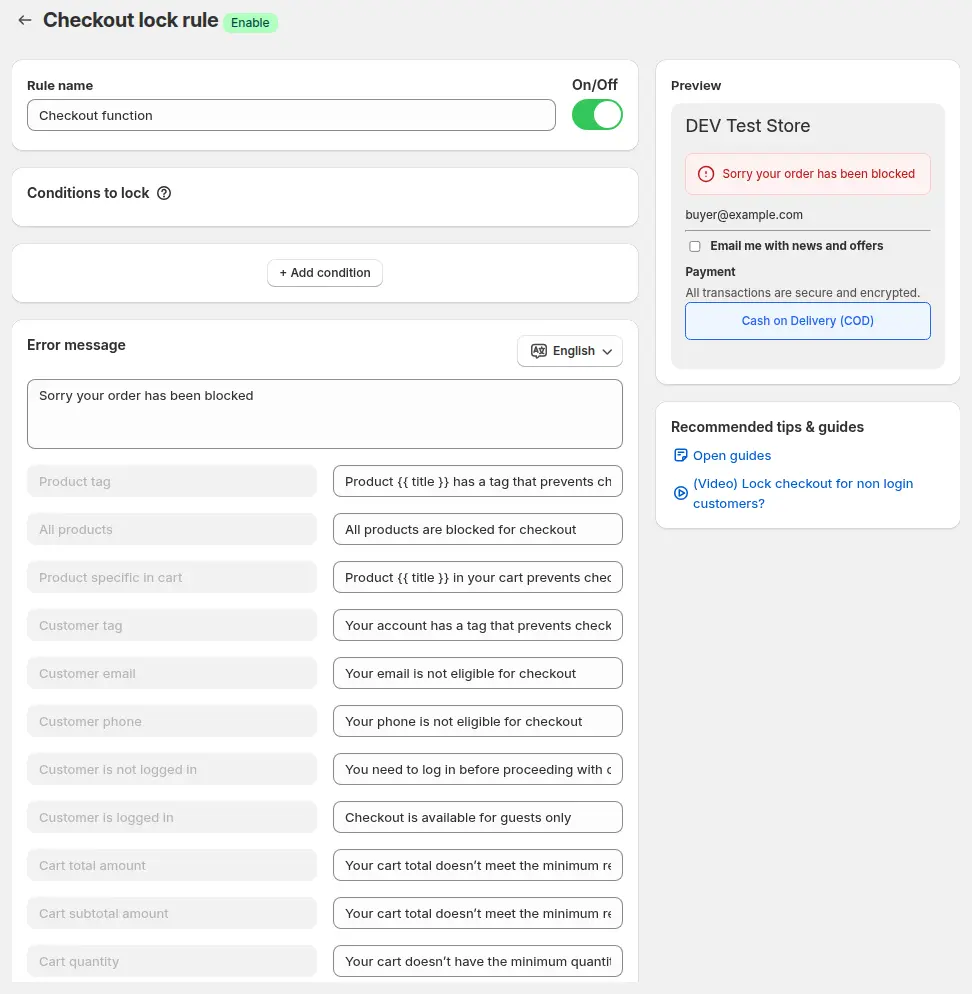
Task: Click the disabled Customer tag label field
Action: coord(172,626)
